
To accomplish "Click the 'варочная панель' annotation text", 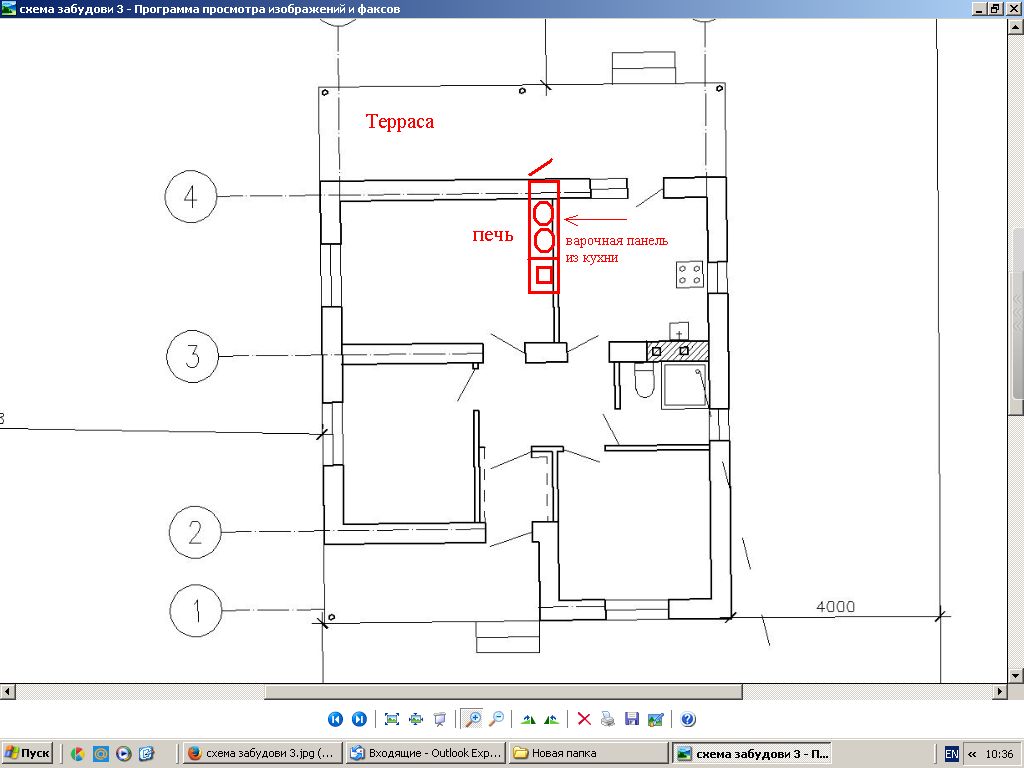I will pyautogui.click(x=616, y=240).
